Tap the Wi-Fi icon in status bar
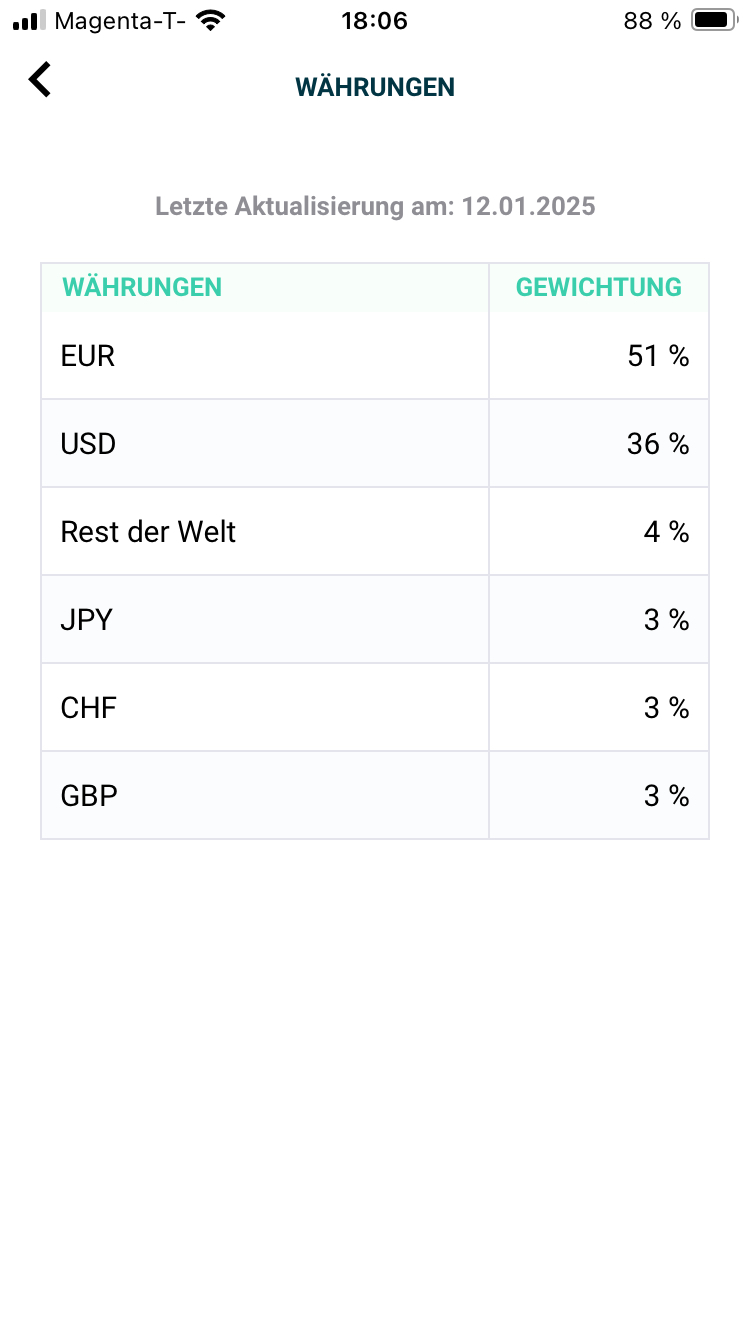750x1334 pixels. click(210, 21)
